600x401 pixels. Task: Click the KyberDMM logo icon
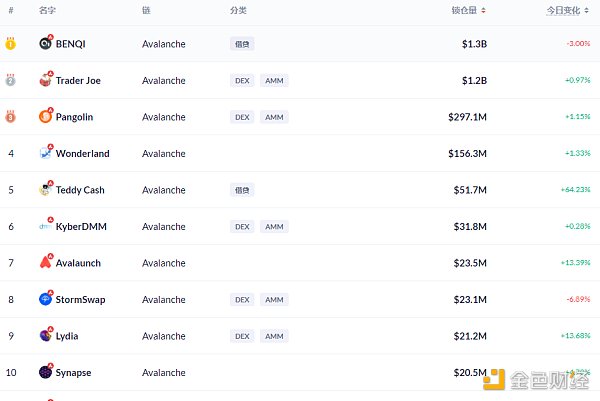pos(45,227)
